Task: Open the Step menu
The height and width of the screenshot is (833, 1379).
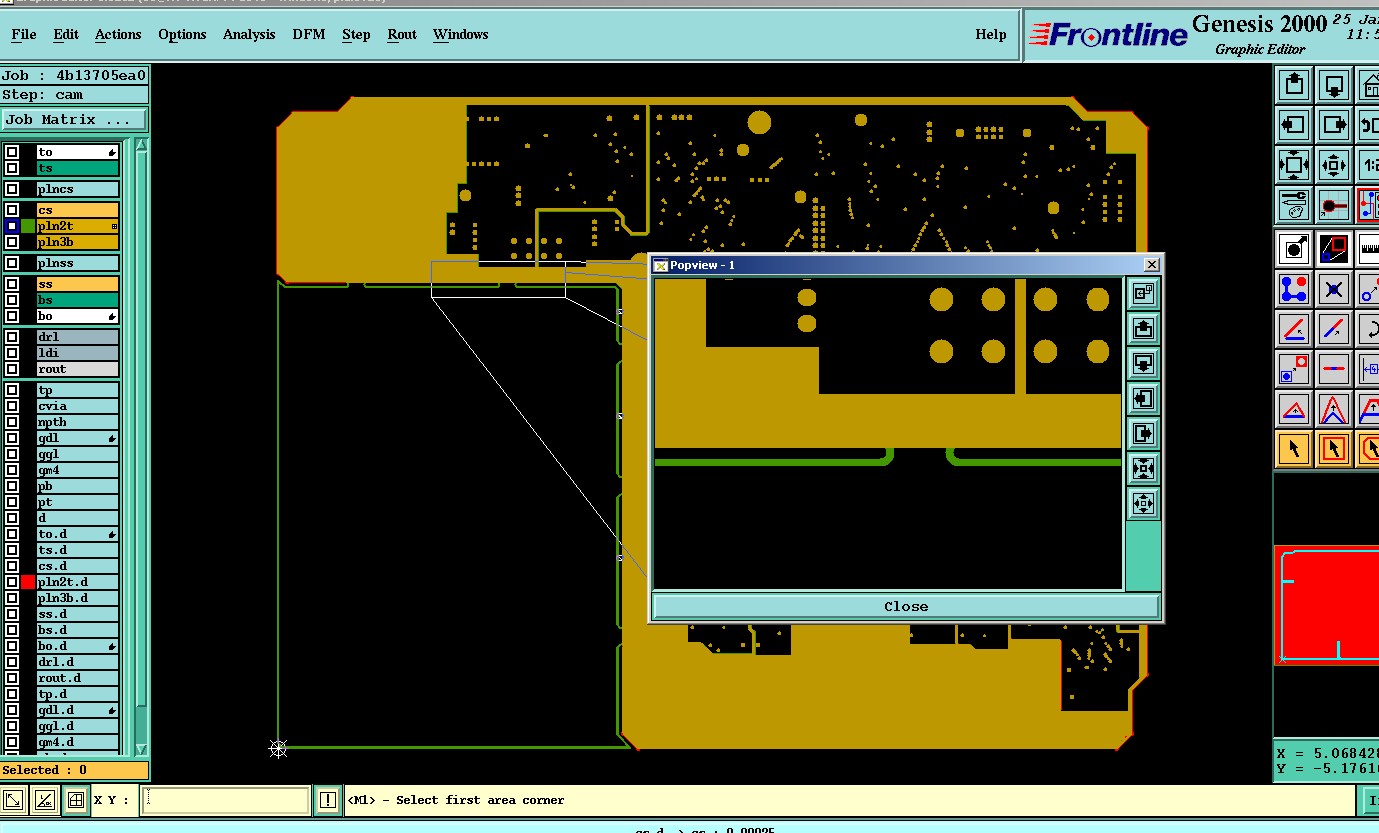Action: [356, 34]
